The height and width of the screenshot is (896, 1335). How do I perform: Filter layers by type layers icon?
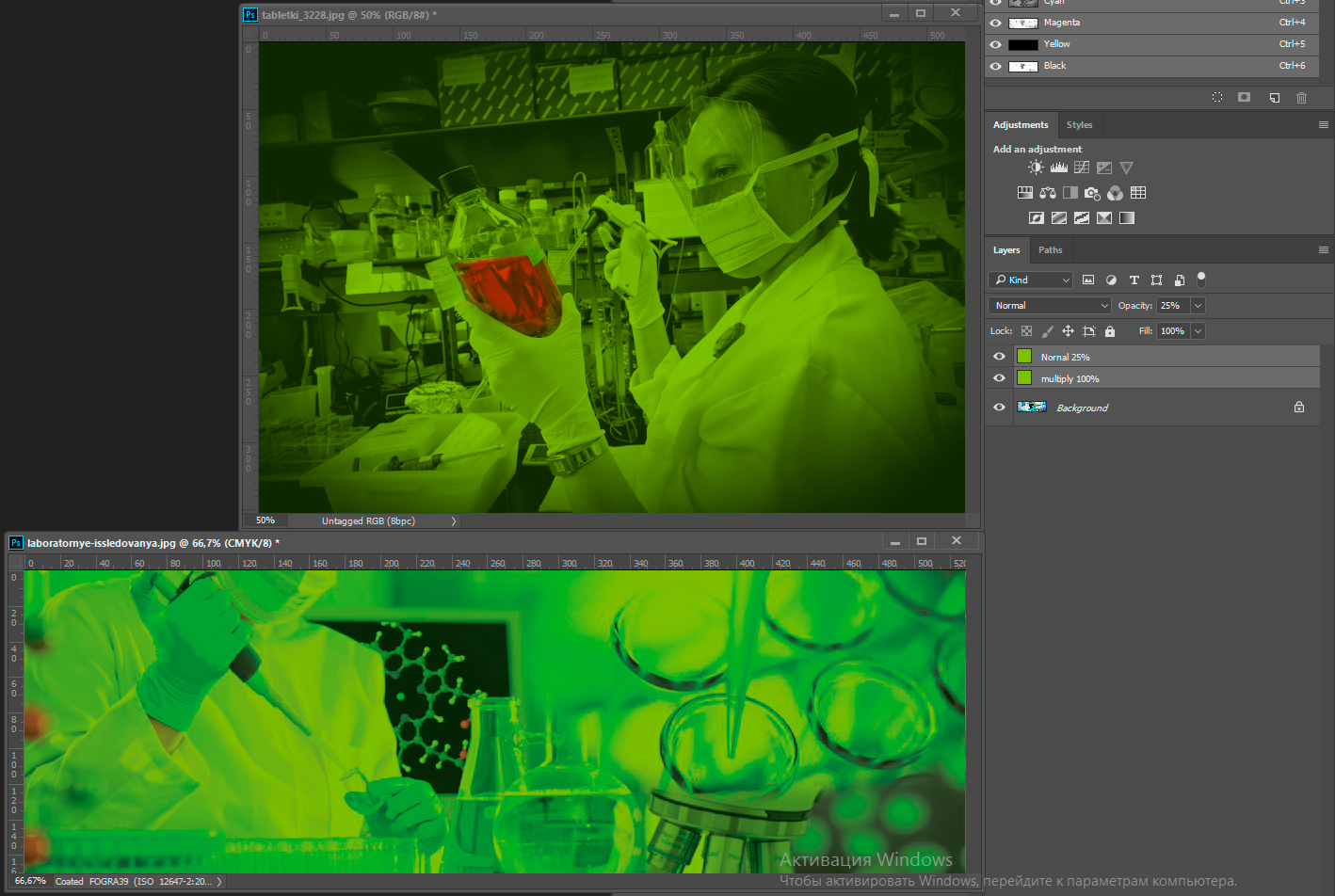tap(1134, 280)
